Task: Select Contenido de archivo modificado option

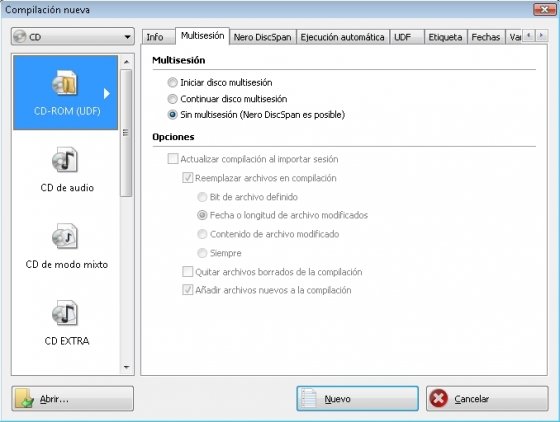Action: (x=202, y=234)
